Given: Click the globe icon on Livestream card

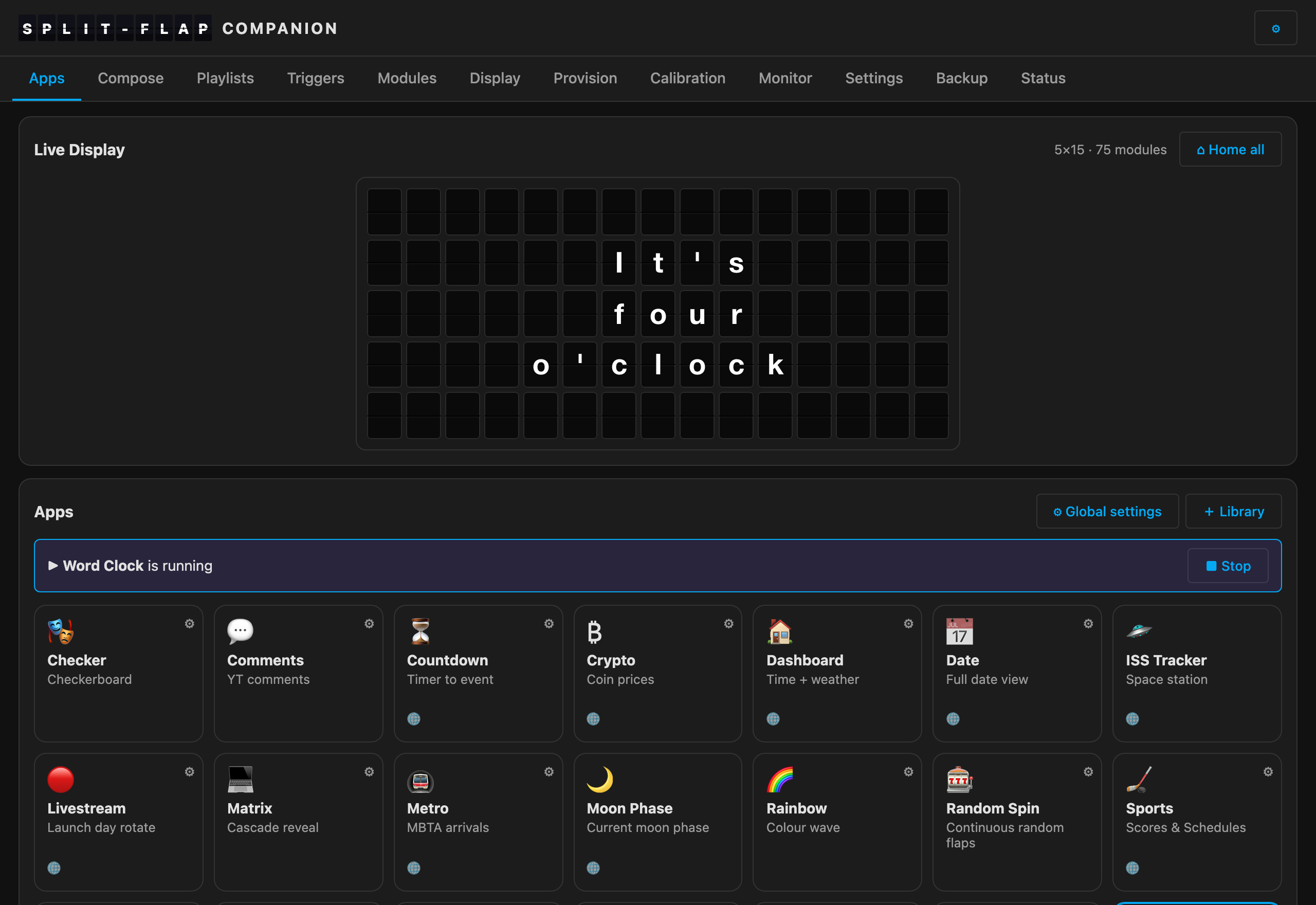Looking at the screenshot, I should coord(54,867).
